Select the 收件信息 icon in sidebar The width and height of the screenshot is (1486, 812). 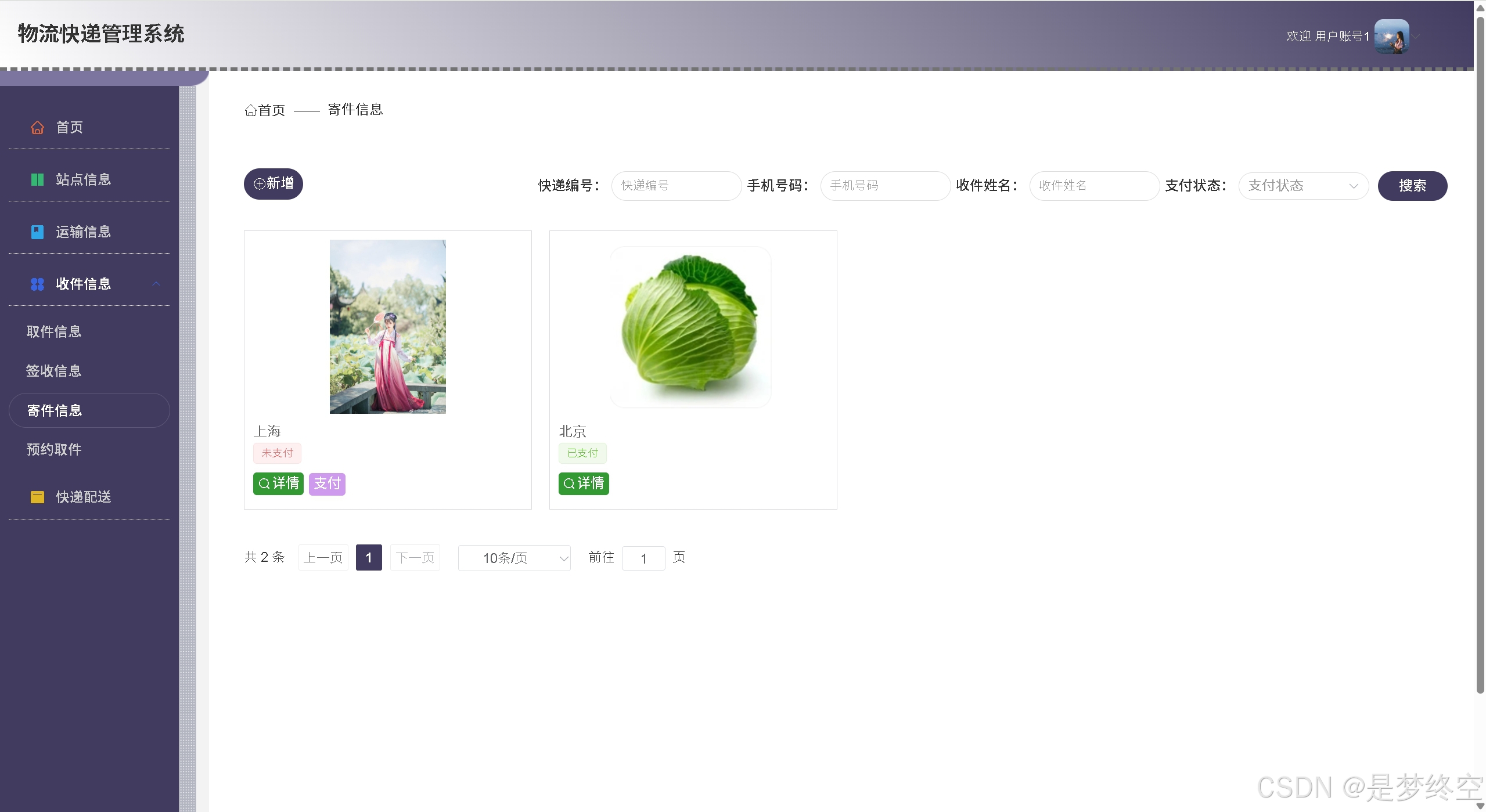click(x=37, y=284)
